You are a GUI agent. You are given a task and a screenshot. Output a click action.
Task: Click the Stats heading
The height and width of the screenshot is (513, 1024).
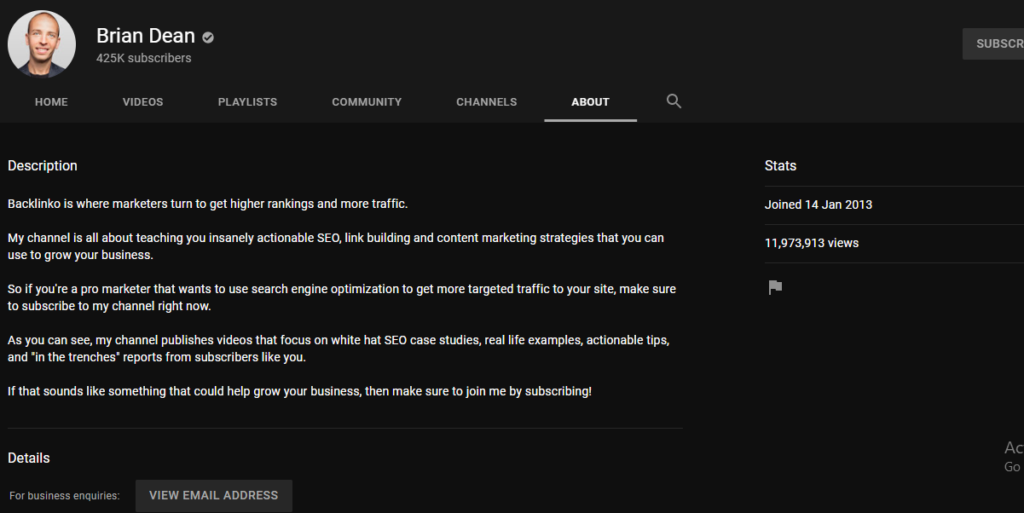[x=780, y=166]
